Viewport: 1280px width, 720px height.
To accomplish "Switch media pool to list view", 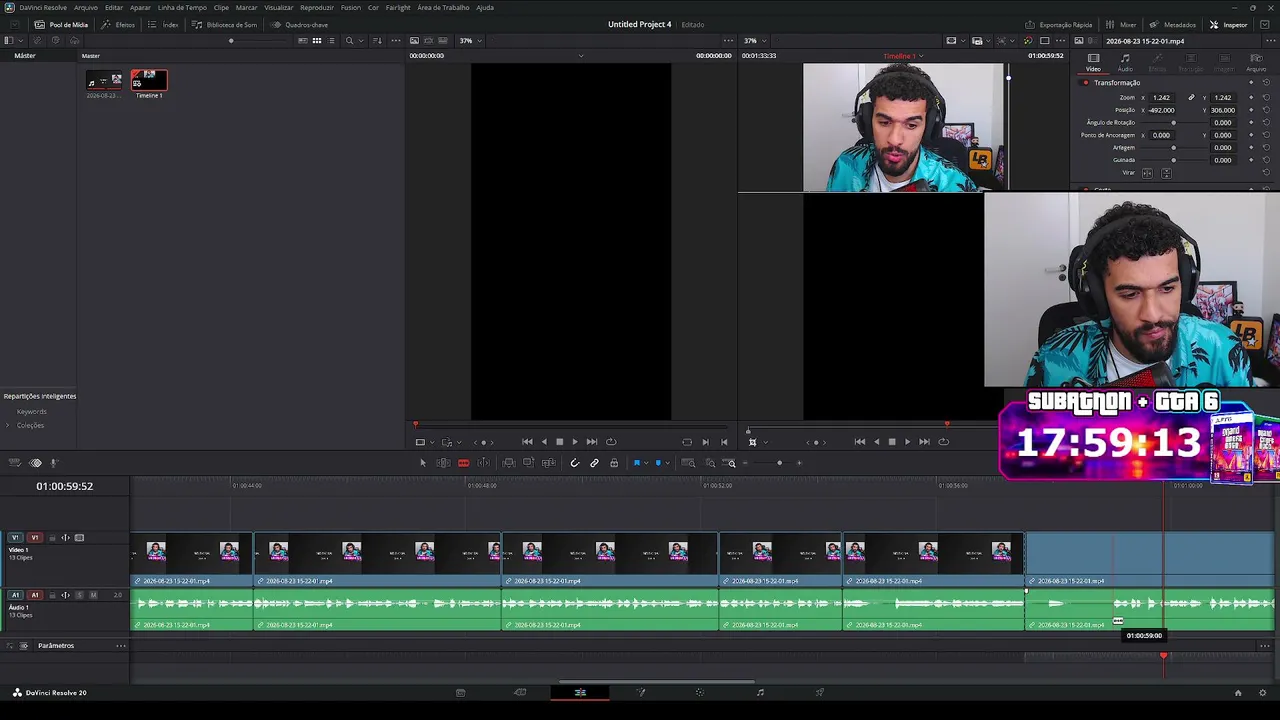I will click(x=331, y=41).
